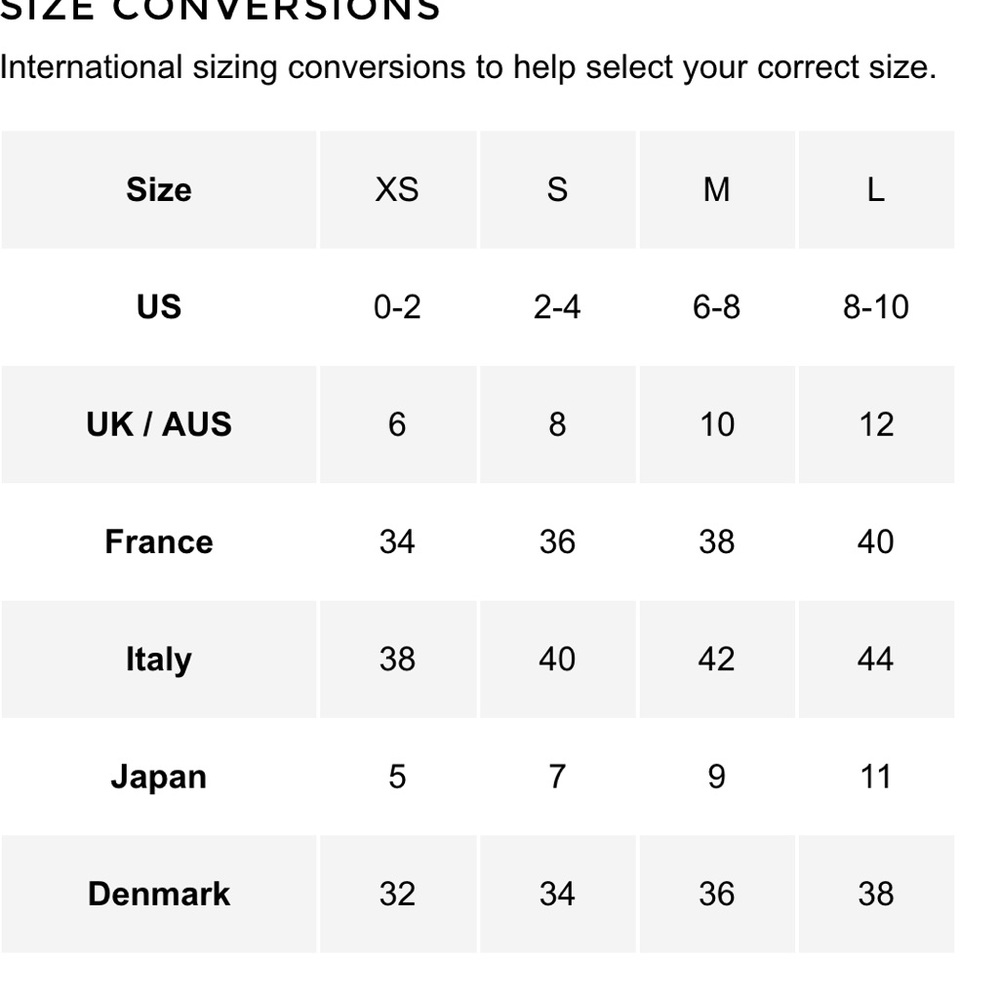Click the international sizing conversions description text

pos(468,68)
